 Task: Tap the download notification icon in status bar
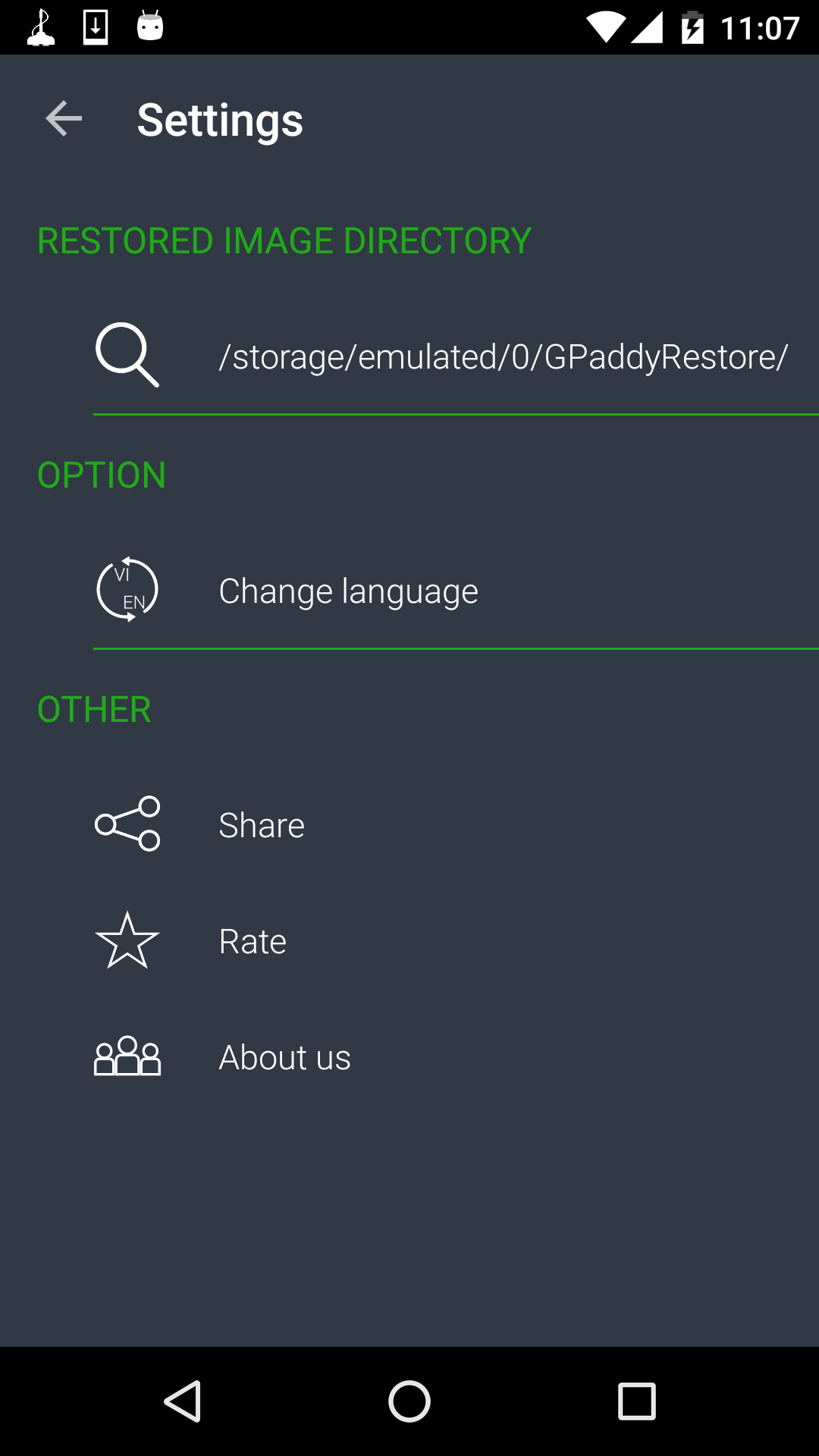[x=96, y=27]
